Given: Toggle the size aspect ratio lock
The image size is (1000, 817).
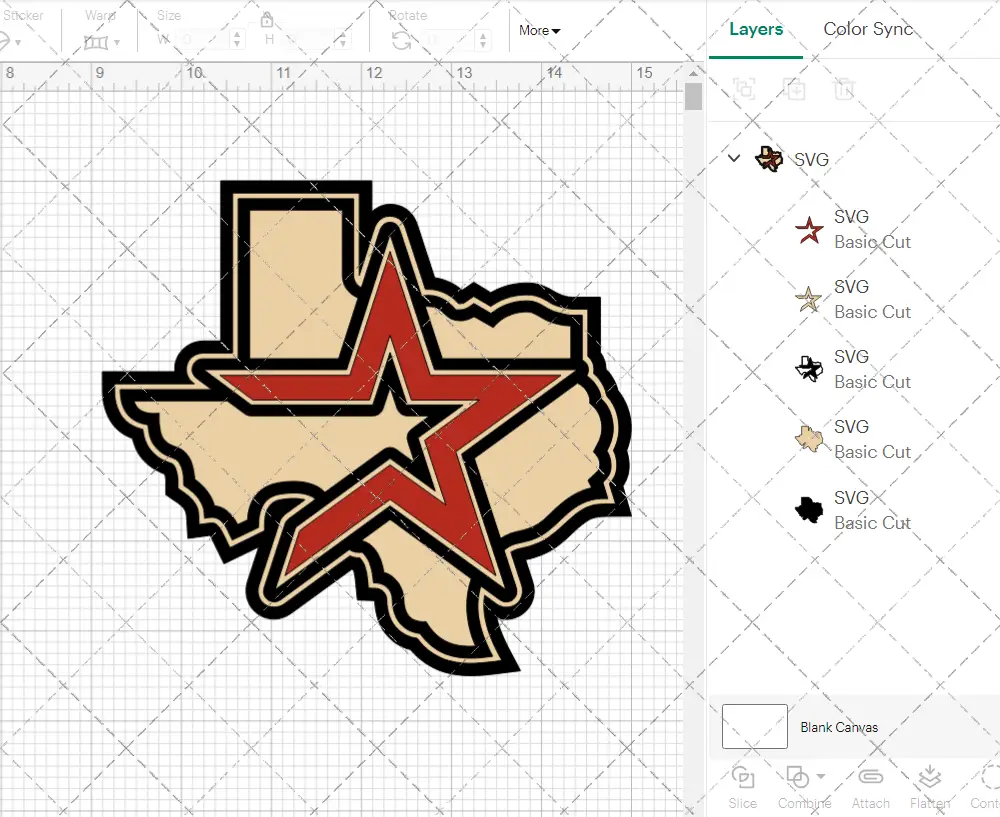Looking at the screenshot, I should (267, 20).
